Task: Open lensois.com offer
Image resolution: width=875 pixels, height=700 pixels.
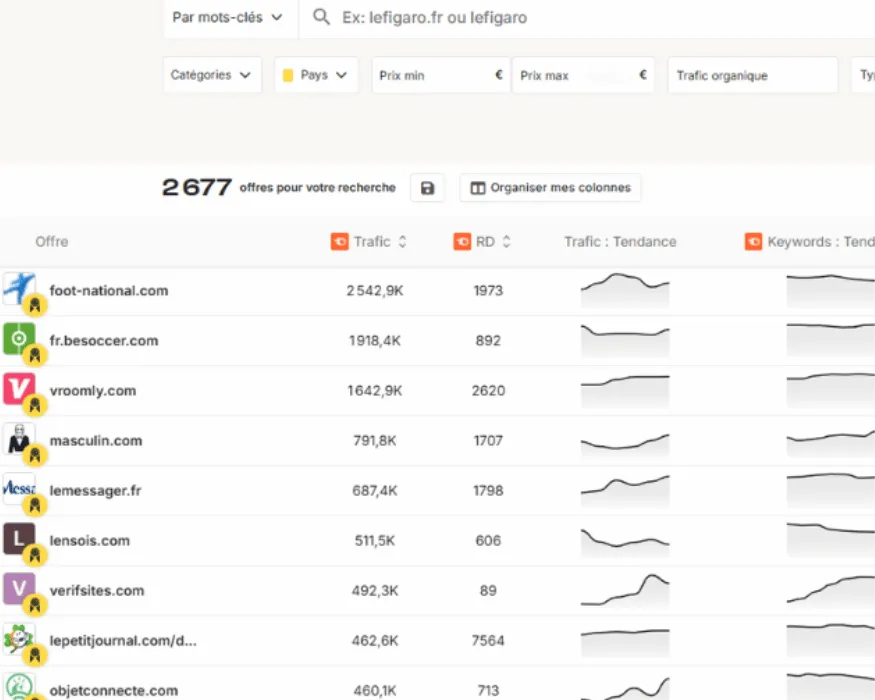Action: pos(90,540)
